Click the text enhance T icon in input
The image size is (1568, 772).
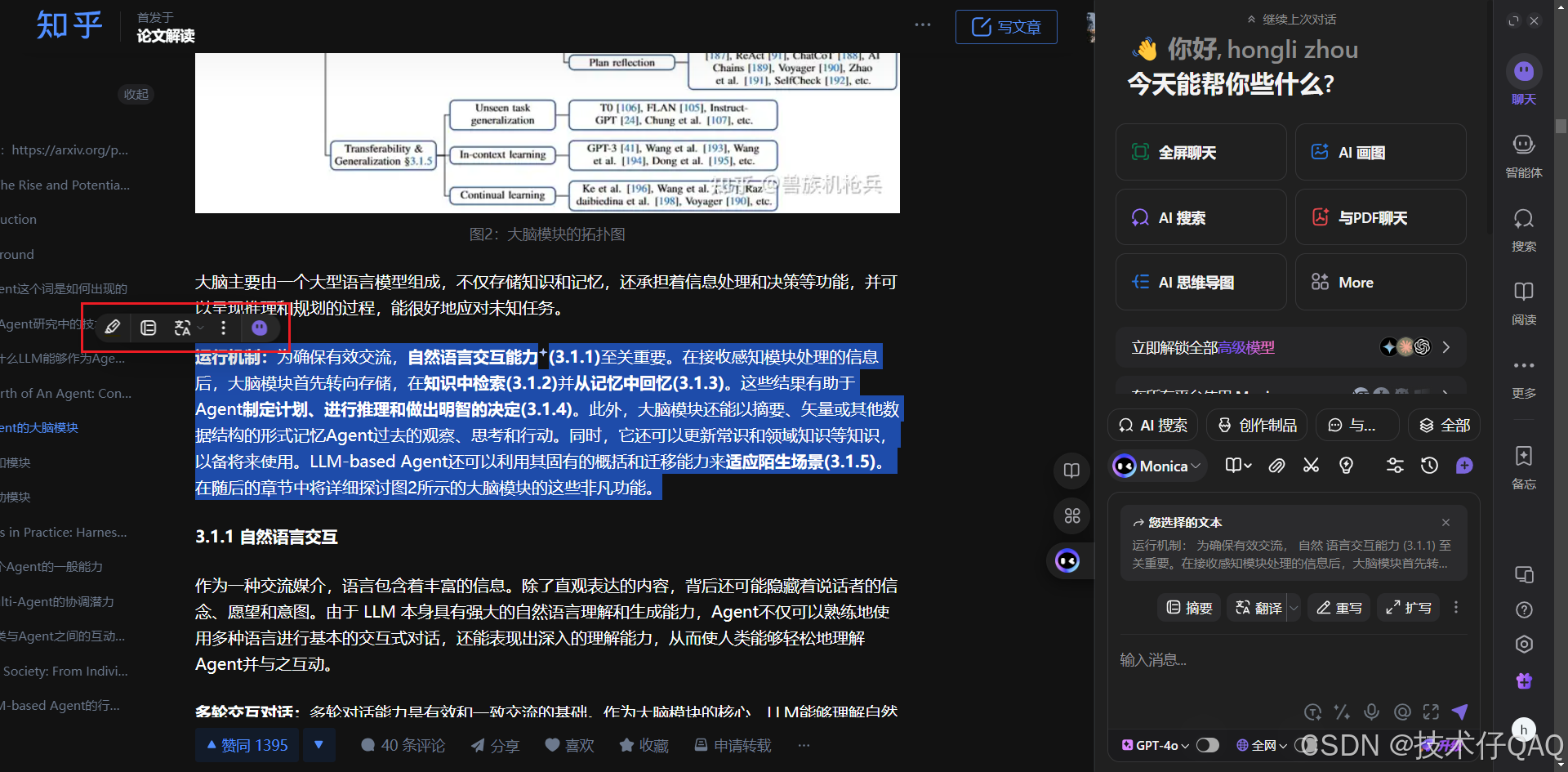[1312, 712]
